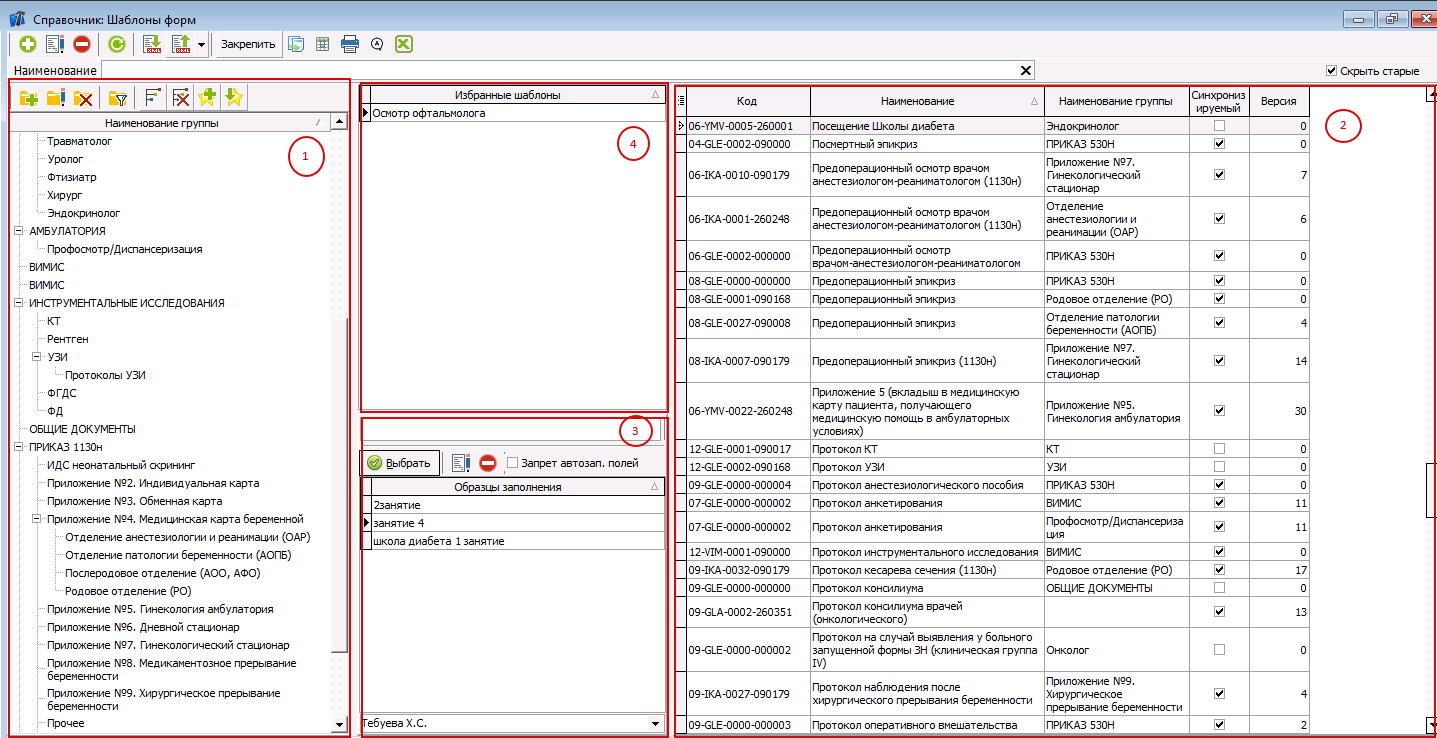1437x738 pixels.
Task: Delete the selected group folder
Action: coord(84,98)
